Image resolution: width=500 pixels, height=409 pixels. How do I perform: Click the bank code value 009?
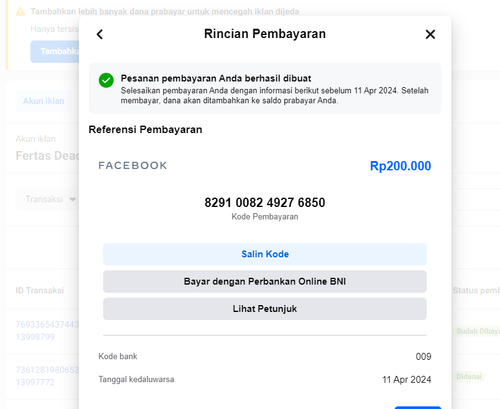pyautogui.click(x=423, y=357)
